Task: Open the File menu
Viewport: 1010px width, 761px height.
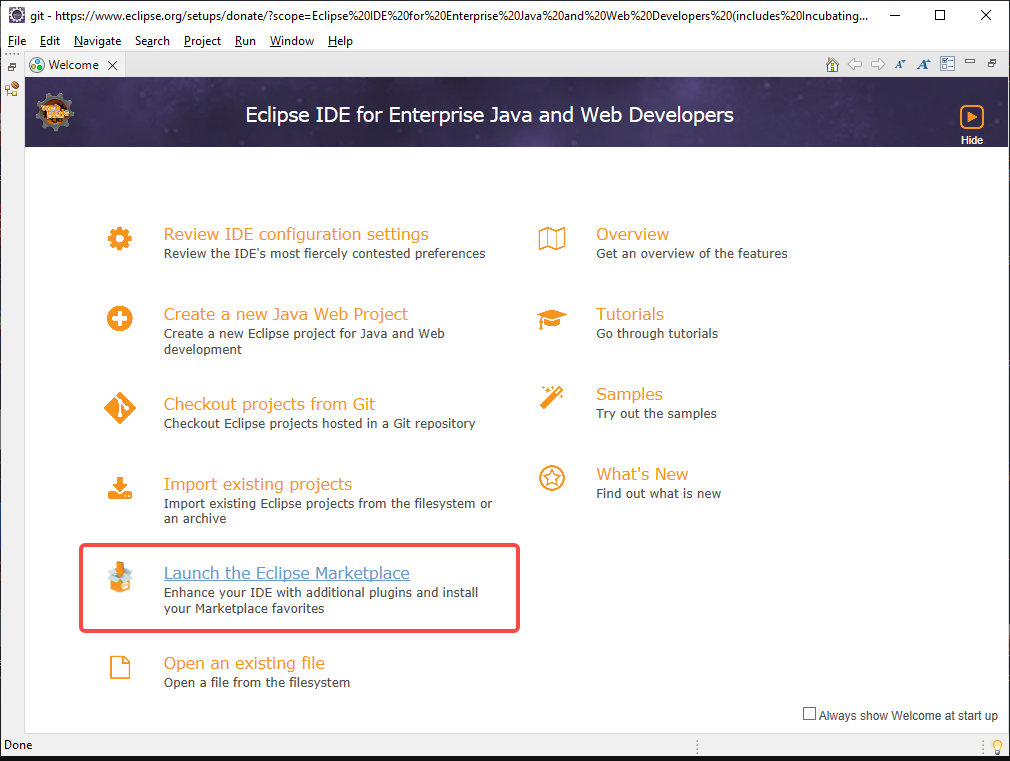Action: (17, 41)
